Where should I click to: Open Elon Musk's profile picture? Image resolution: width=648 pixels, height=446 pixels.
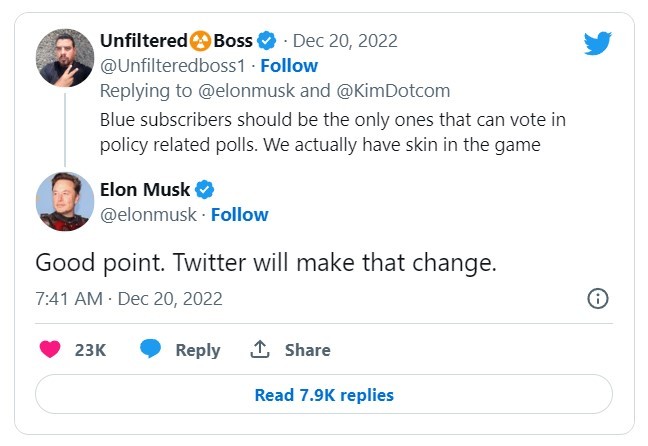(x=65, y=201)
